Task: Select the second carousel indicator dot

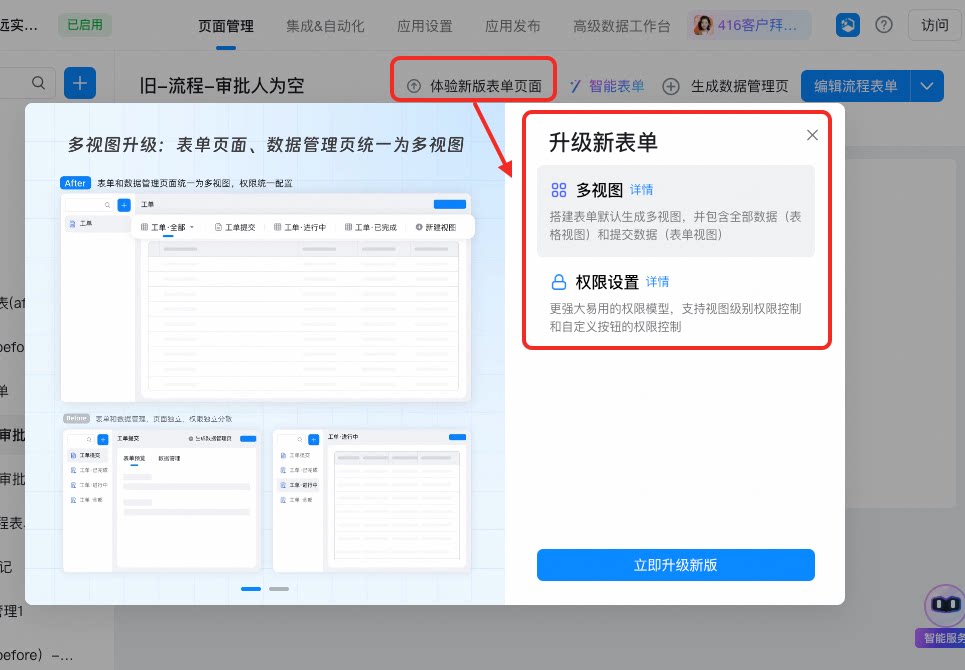Action: (279, 589)
